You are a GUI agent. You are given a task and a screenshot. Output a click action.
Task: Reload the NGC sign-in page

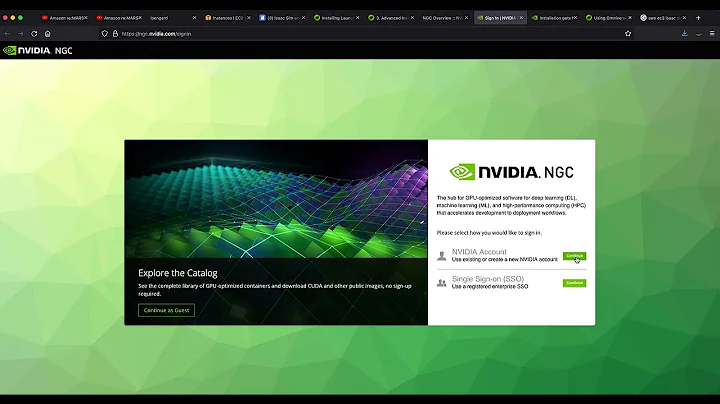[34, 34]
